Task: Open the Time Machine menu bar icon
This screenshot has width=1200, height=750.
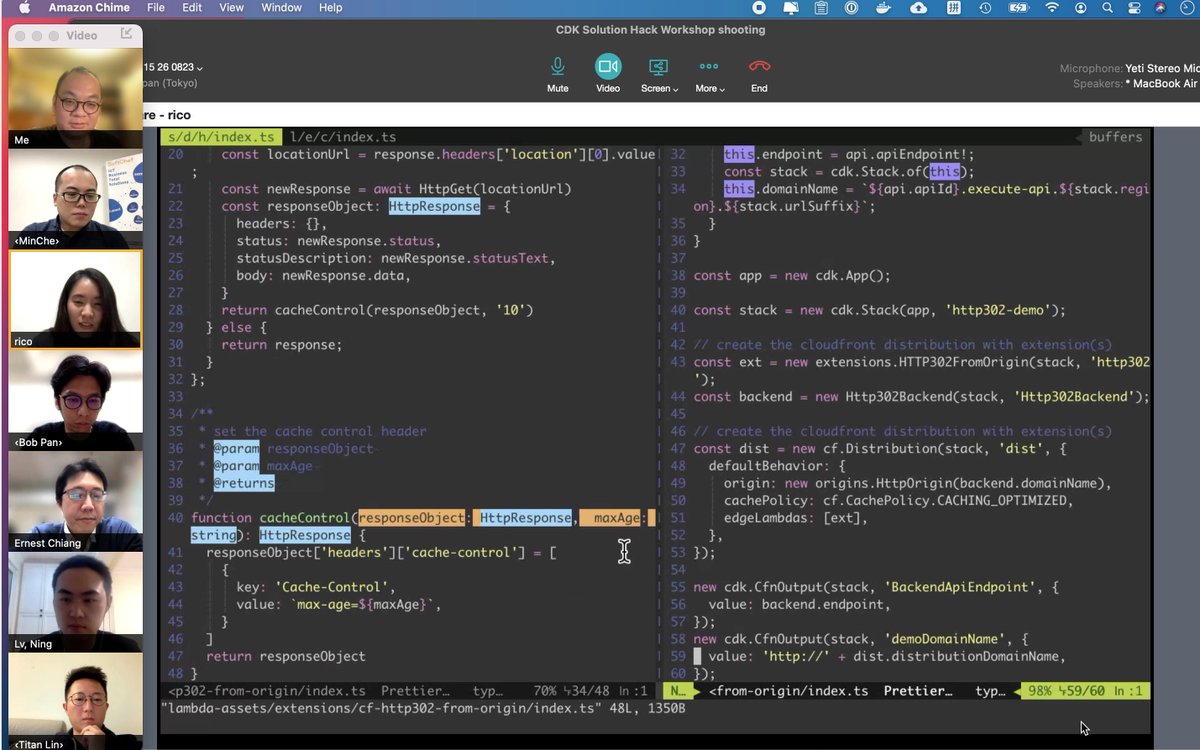Action: click(x=985, y=8)
